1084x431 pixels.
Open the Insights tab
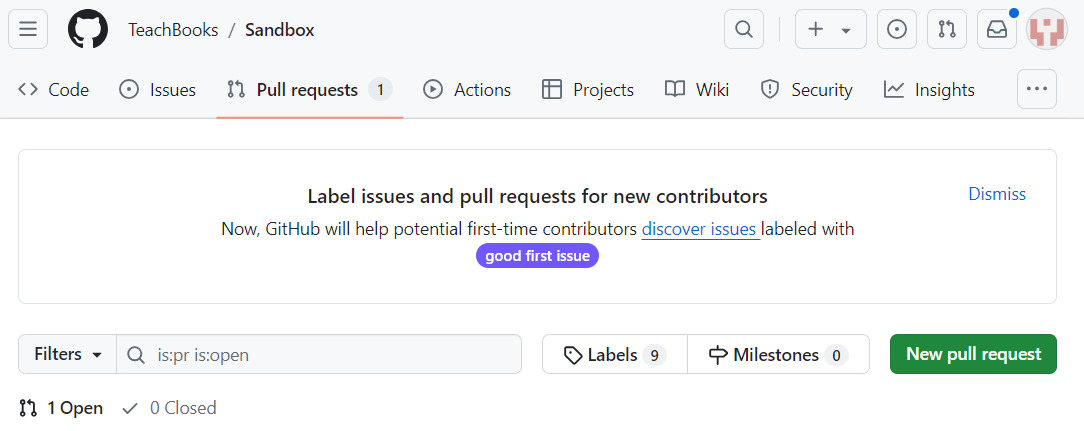pyautogui.click(x=929, y=90)
